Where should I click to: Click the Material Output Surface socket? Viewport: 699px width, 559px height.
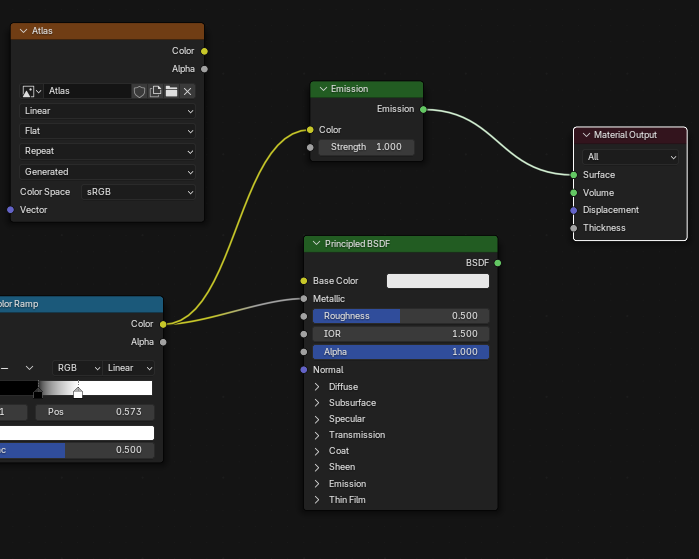coord(574,175)
